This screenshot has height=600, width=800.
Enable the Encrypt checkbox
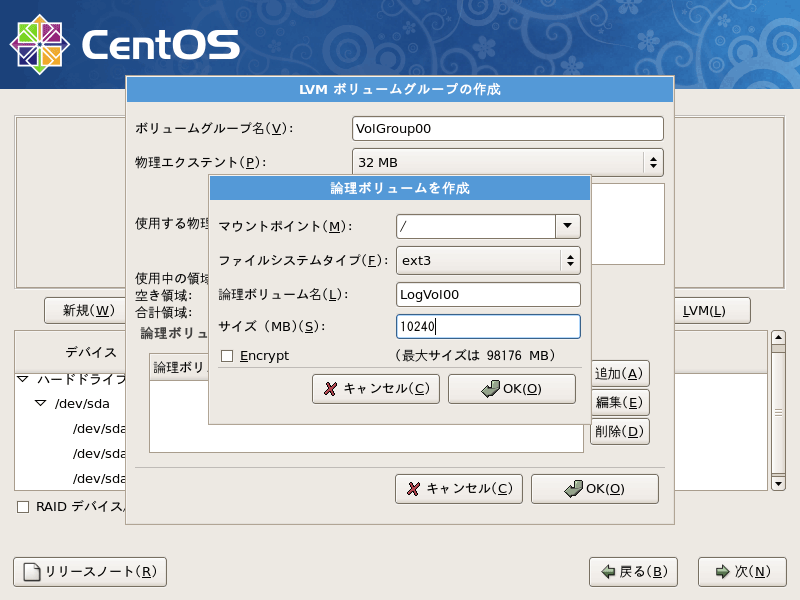coord(228,355)
